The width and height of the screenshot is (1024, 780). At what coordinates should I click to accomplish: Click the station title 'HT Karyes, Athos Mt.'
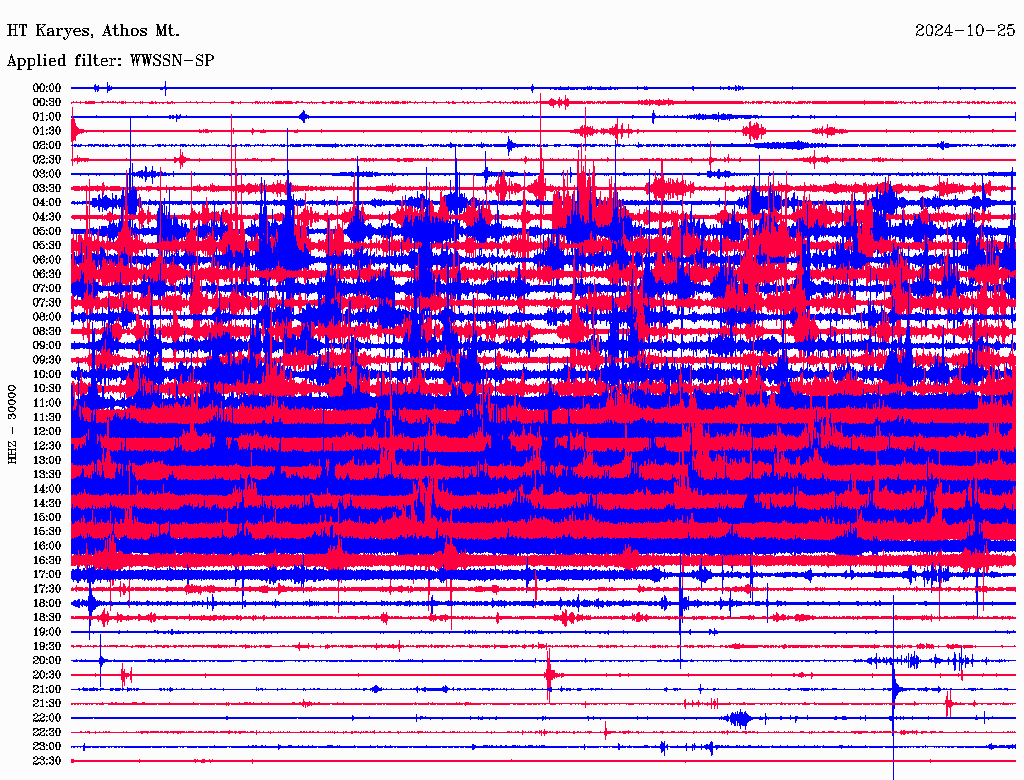[93, 31]
